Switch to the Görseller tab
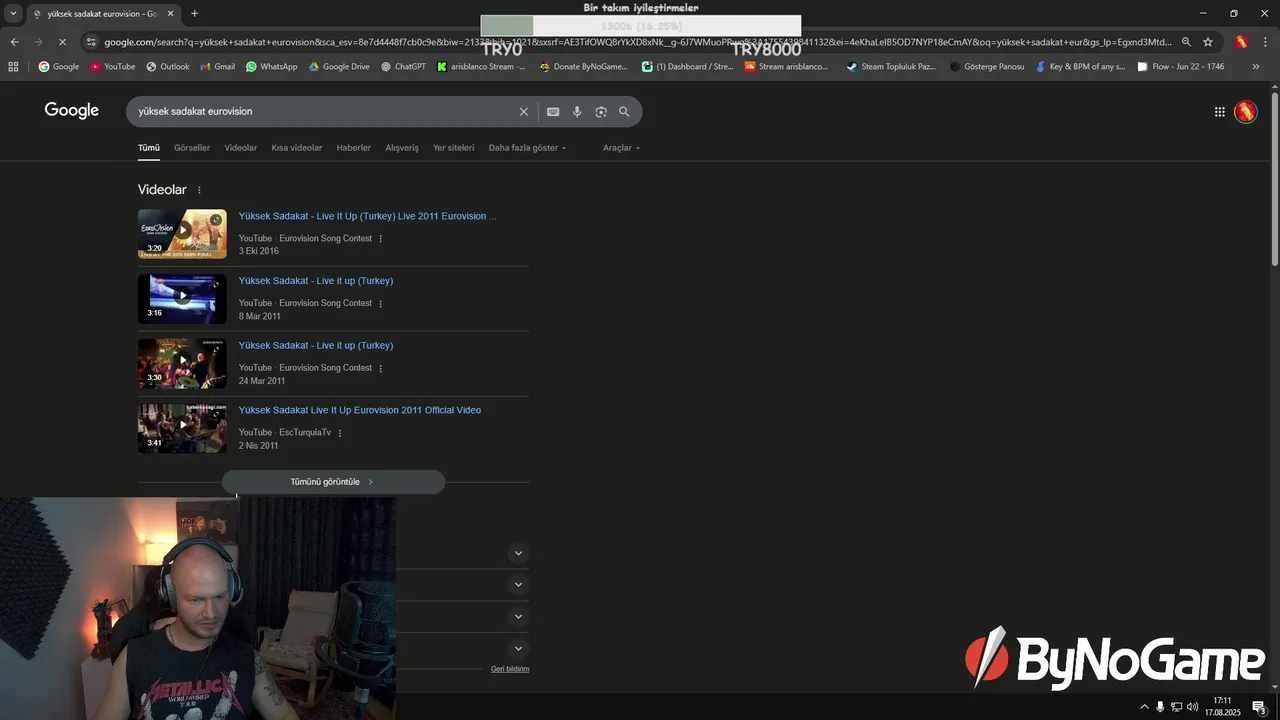 [x=192, y=148]
